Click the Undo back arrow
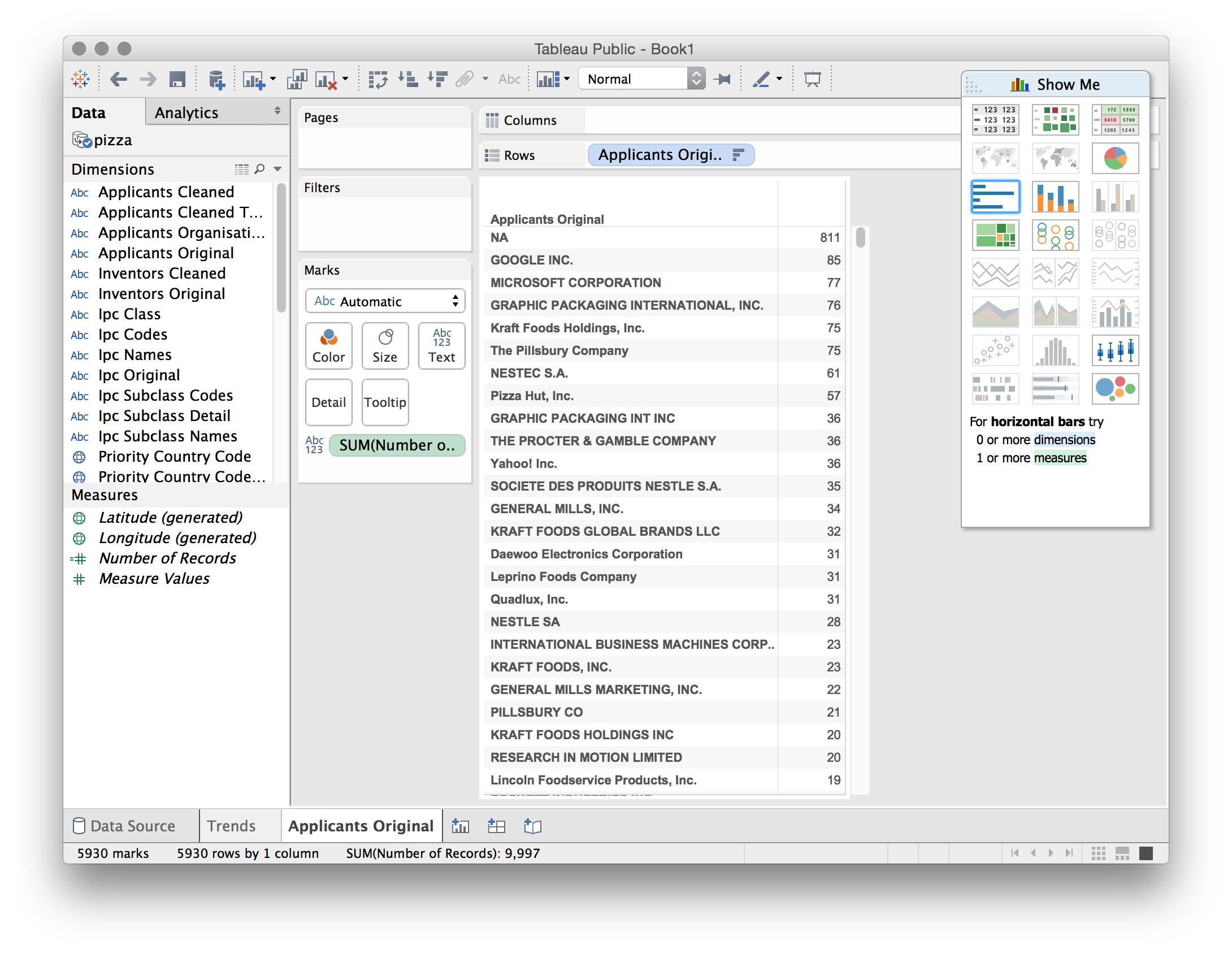The width and height of the screenshot is (1232, 954). 118,79
